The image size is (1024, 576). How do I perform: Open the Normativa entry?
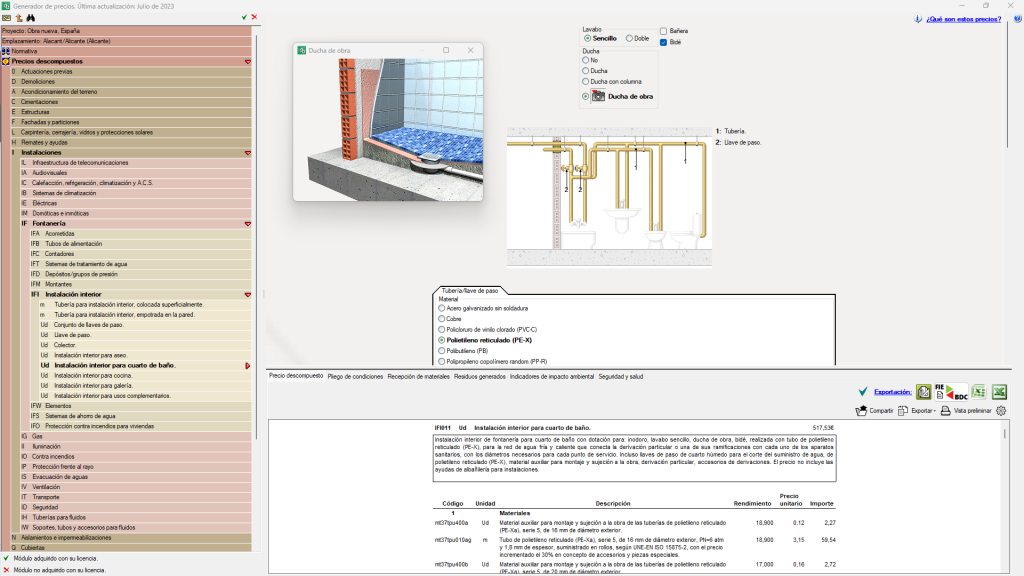pos(126,51)
